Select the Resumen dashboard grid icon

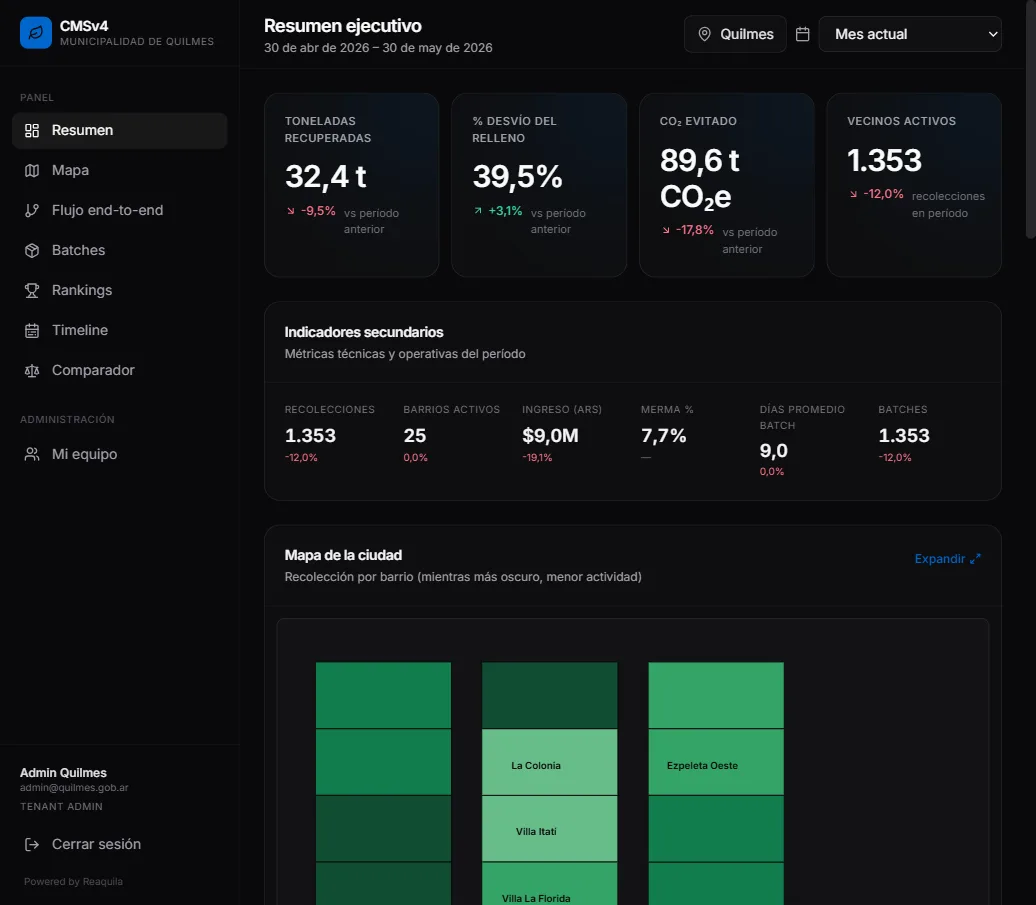pos(32,131)
